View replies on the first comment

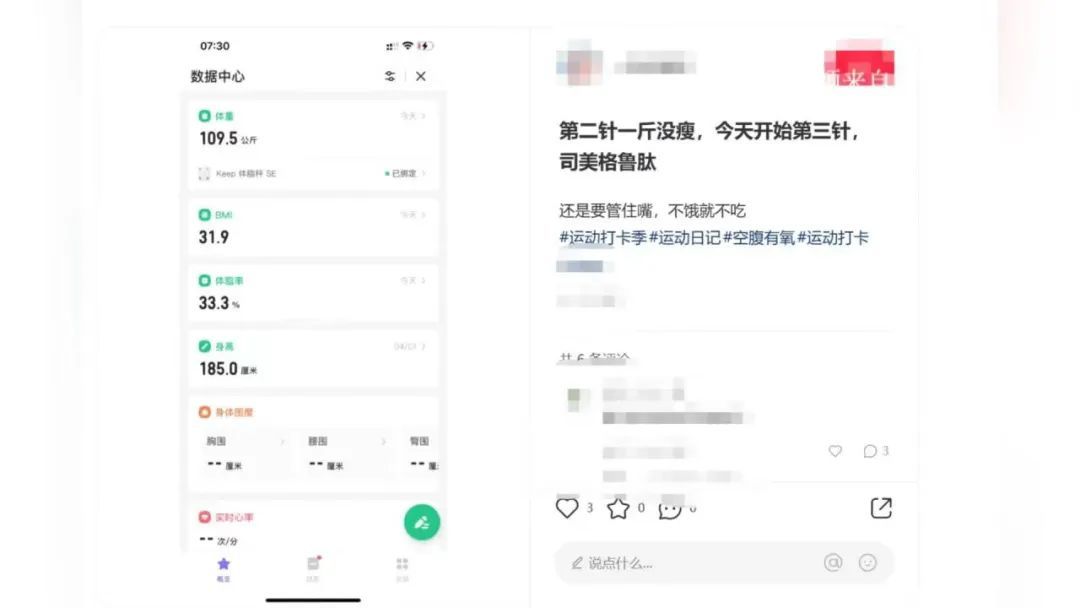point(875,451)
